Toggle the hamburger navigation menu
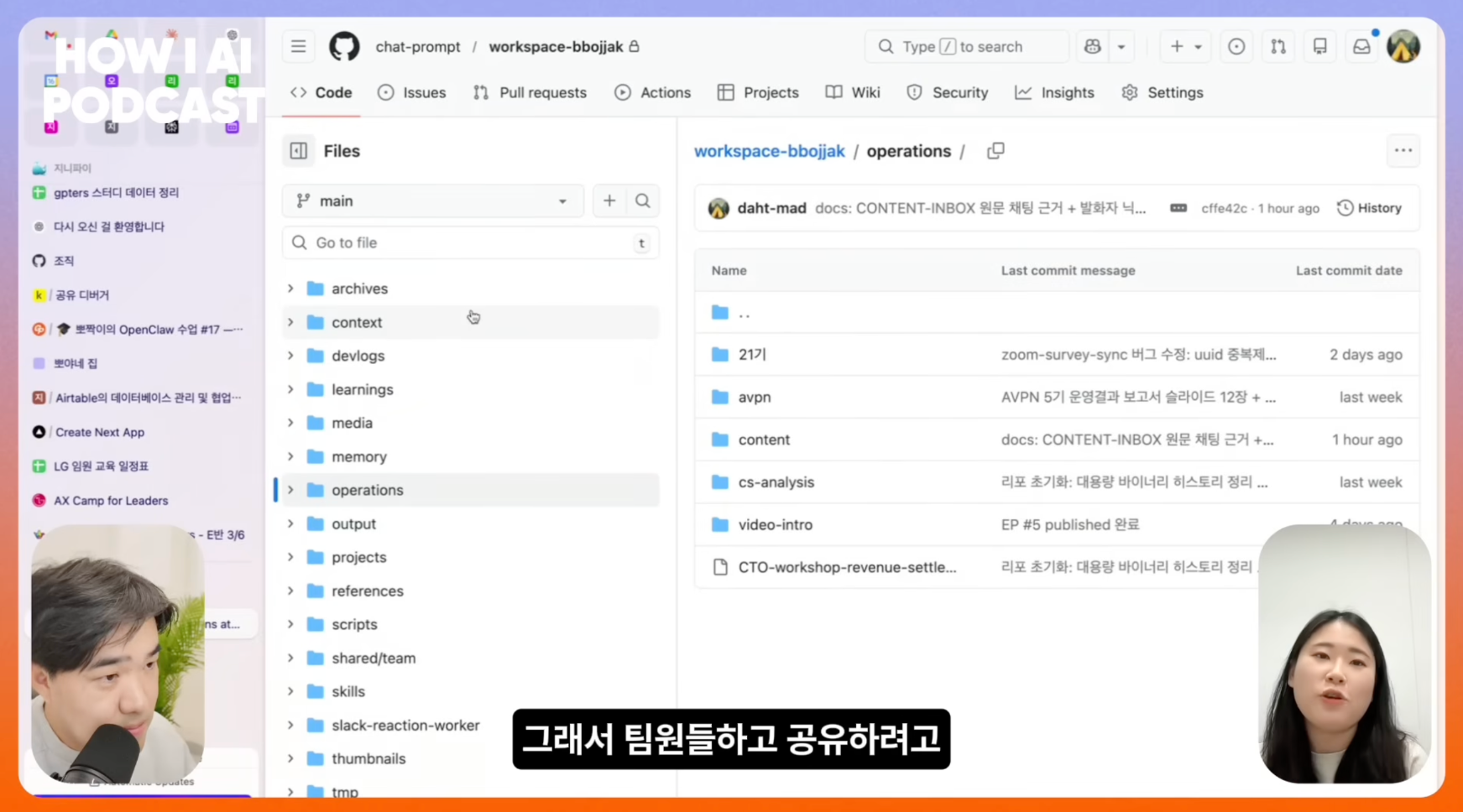 click(x=298, y=46)
